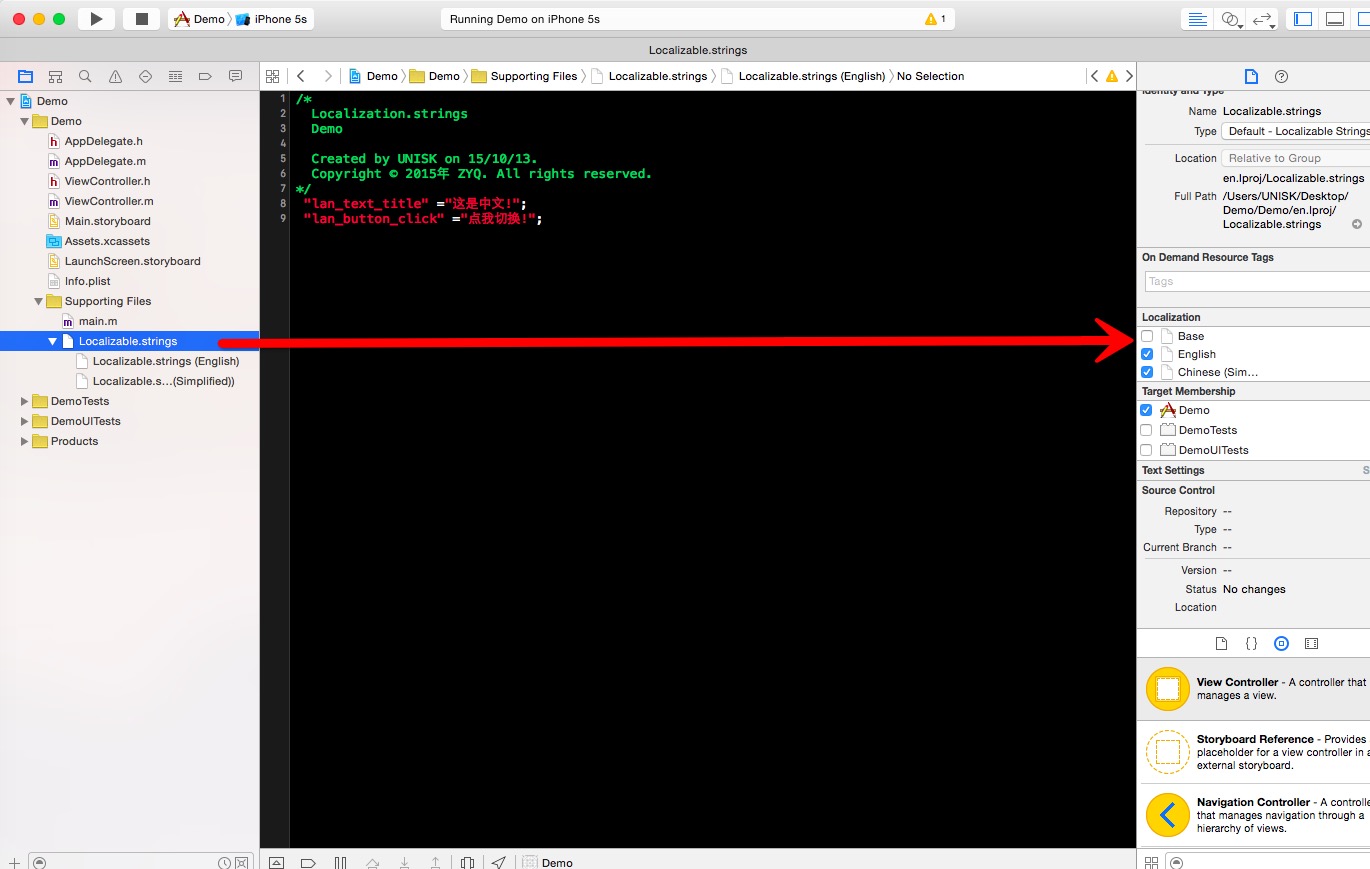Expand the DemoUITests group

tap(25, 421)
